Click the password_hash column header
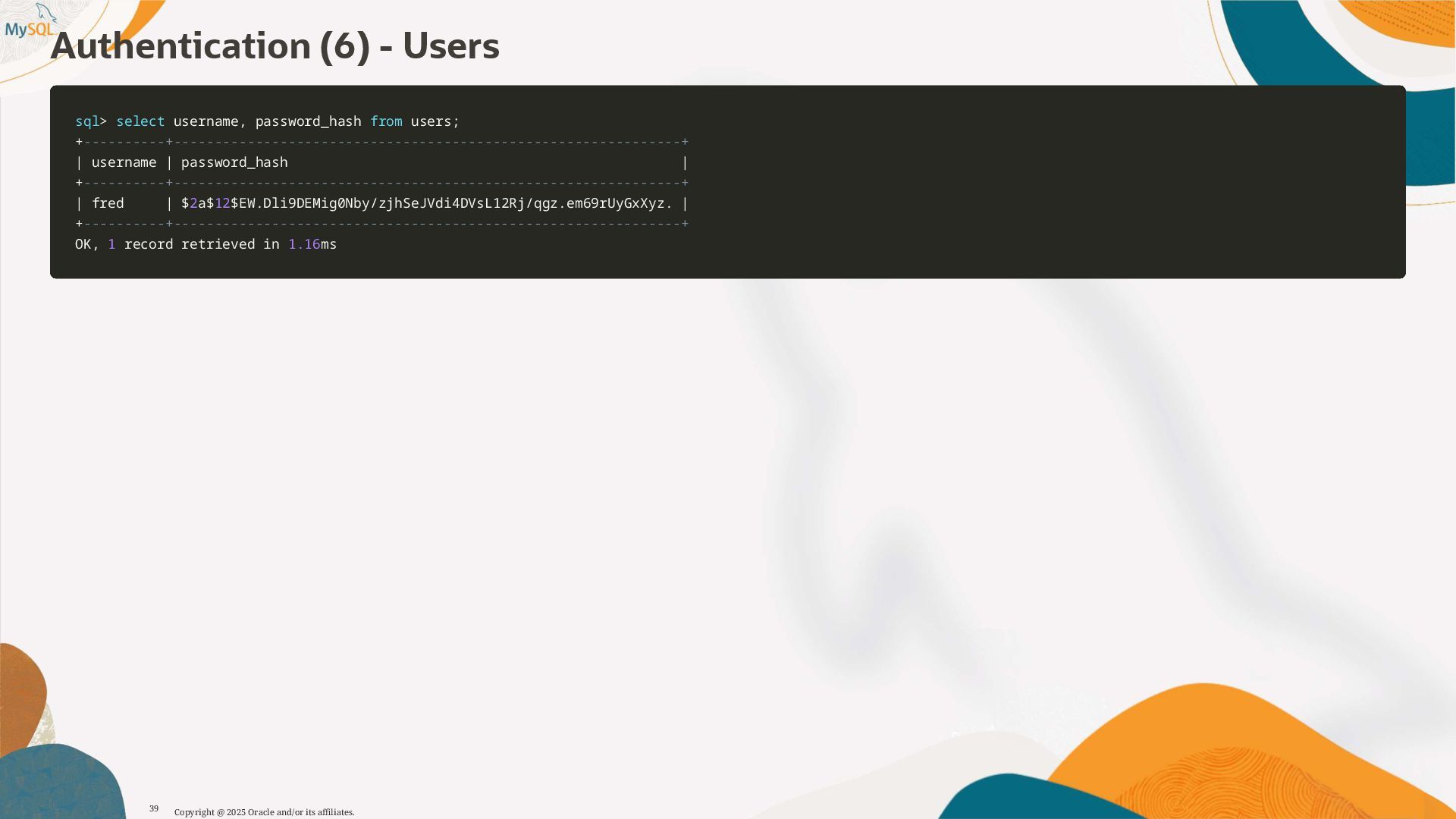Screen dimensions: 1456x819 click(x=234, y=162)
